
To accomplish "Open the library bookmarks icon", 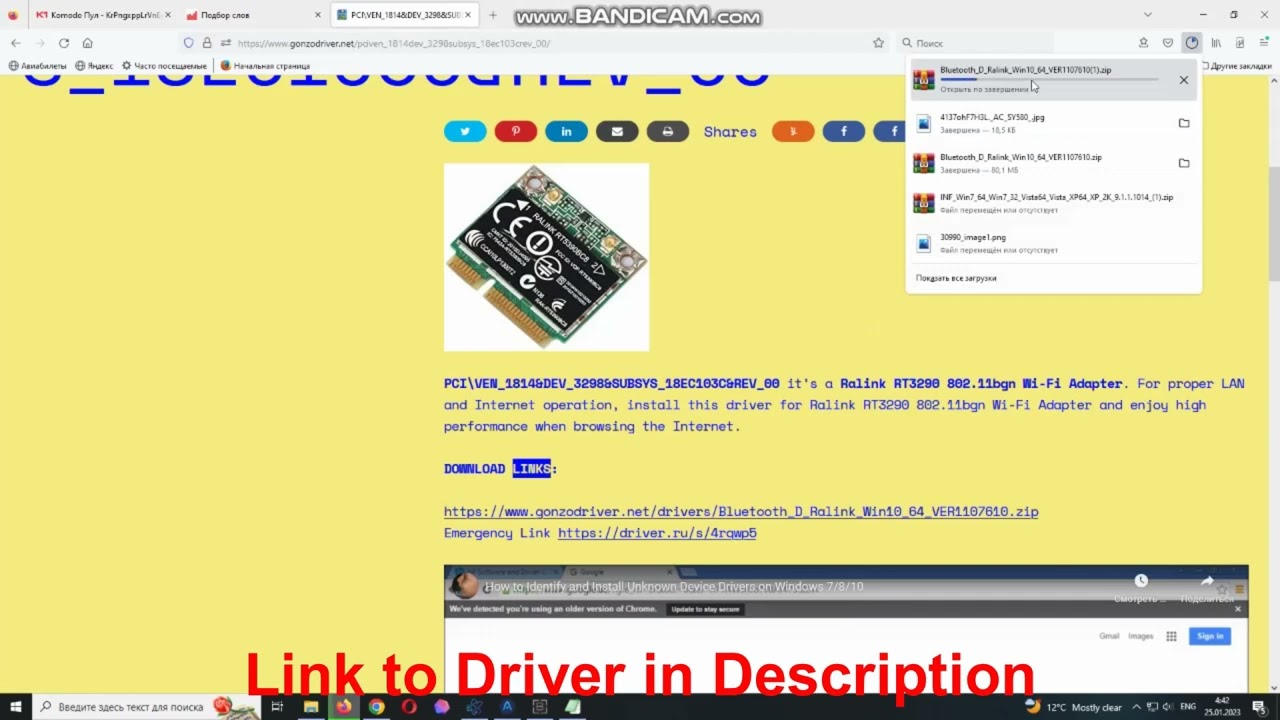I will (x=1216, y=43).
